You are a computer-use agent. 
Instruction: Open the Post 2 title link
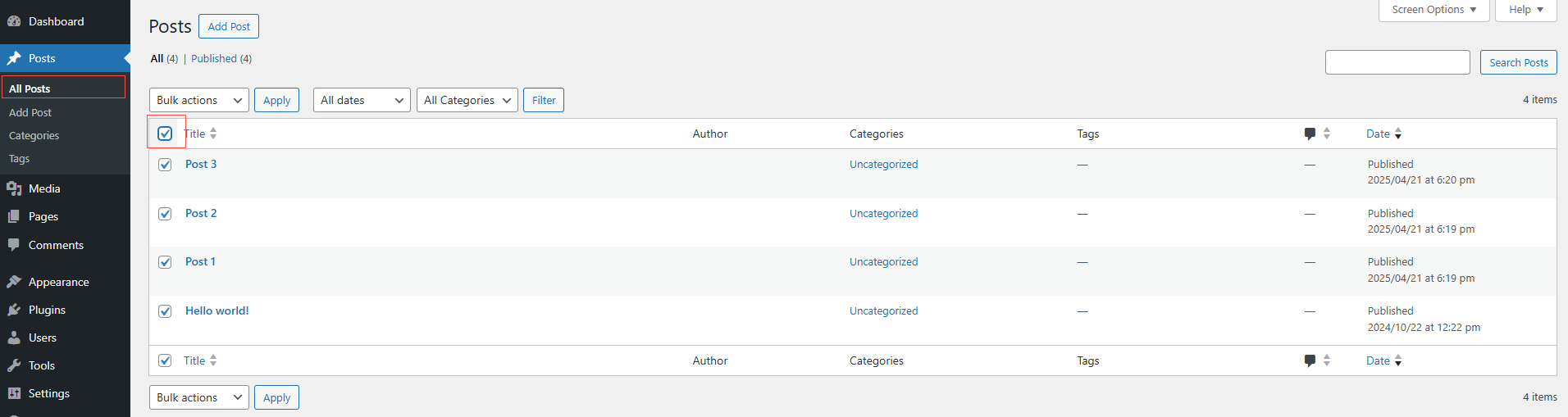click(201, 213)
